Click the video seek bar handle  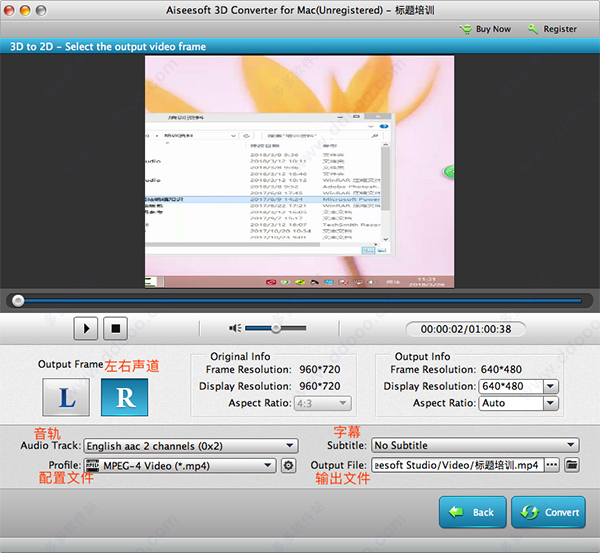point(18,301)
